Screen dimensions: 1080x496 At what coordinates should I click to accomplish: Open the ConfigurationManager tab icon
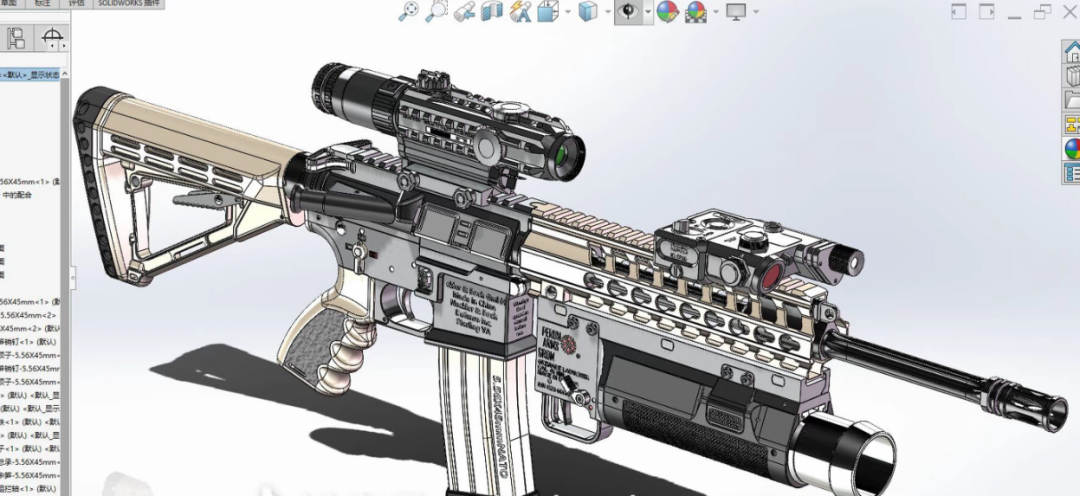(x=15, y=38)
